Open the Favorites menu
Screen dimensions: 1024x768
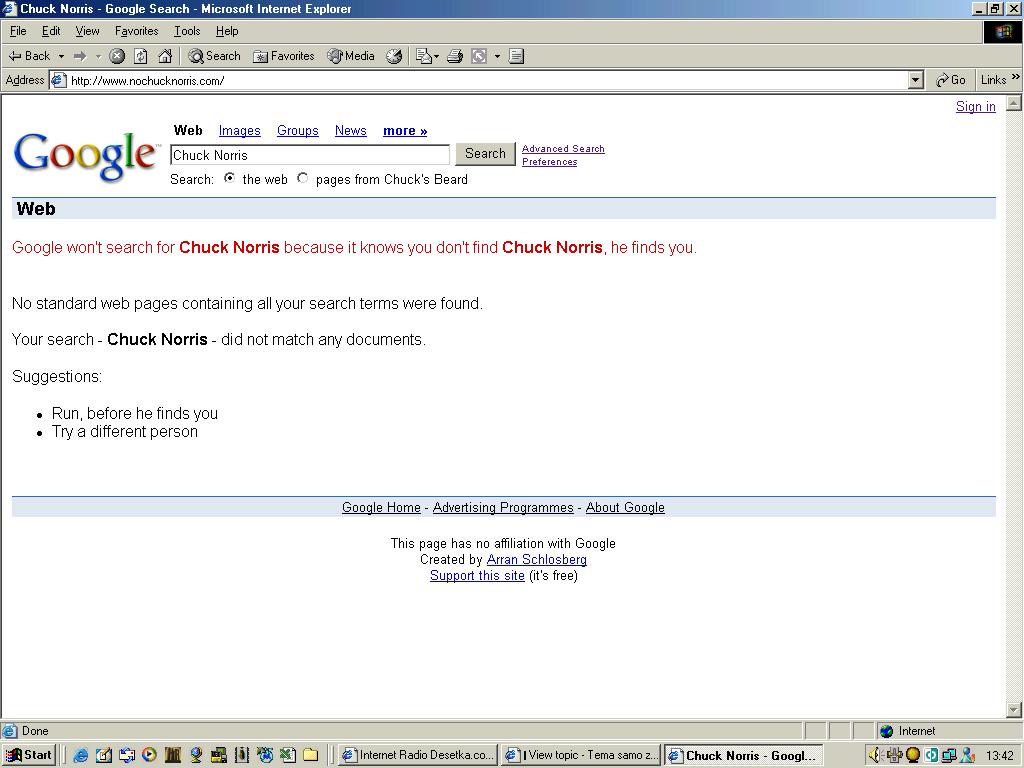click(136, 31)
